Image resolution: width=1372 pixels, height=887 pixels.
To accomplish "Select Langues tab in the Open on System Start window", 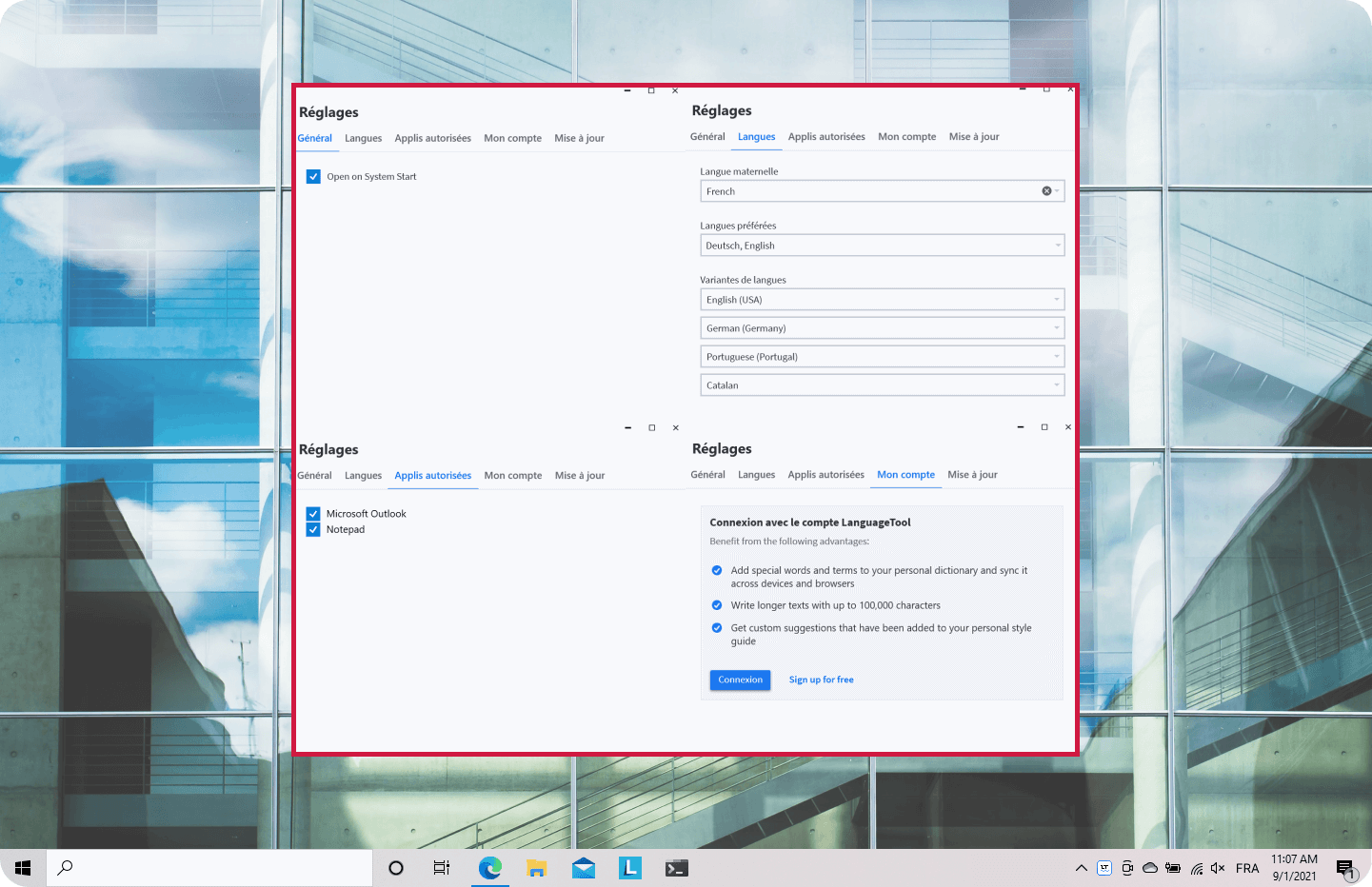I will [363, 138].
